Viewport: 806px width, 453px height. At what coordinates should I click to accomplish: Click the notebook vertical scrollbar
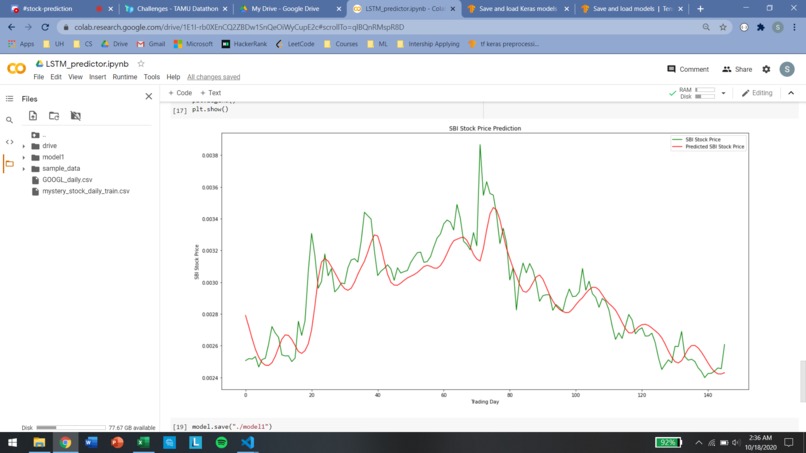(x=802, y=380)
